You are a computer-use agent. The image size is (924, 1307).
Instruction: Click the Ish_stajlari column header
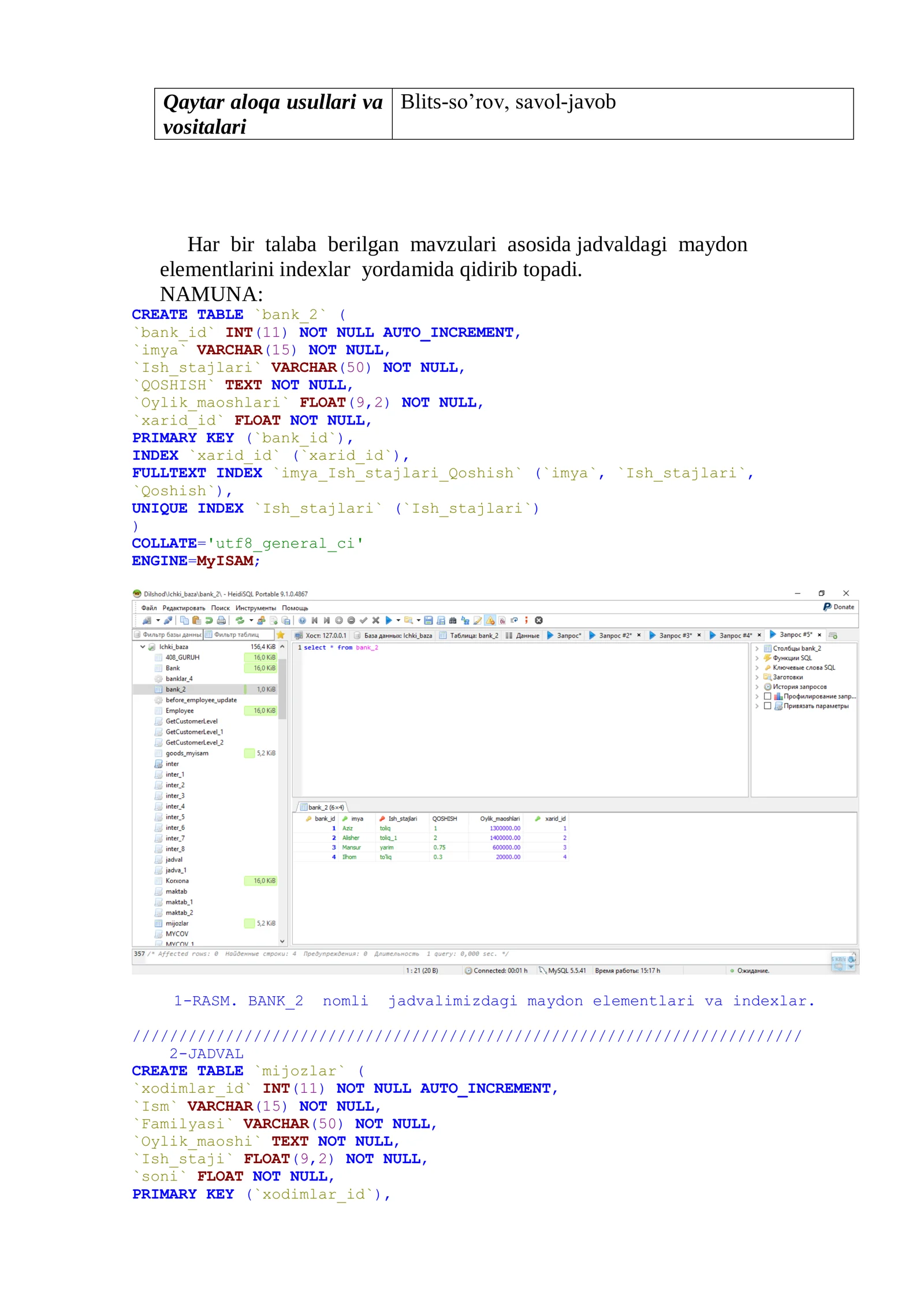coord(403,818)
